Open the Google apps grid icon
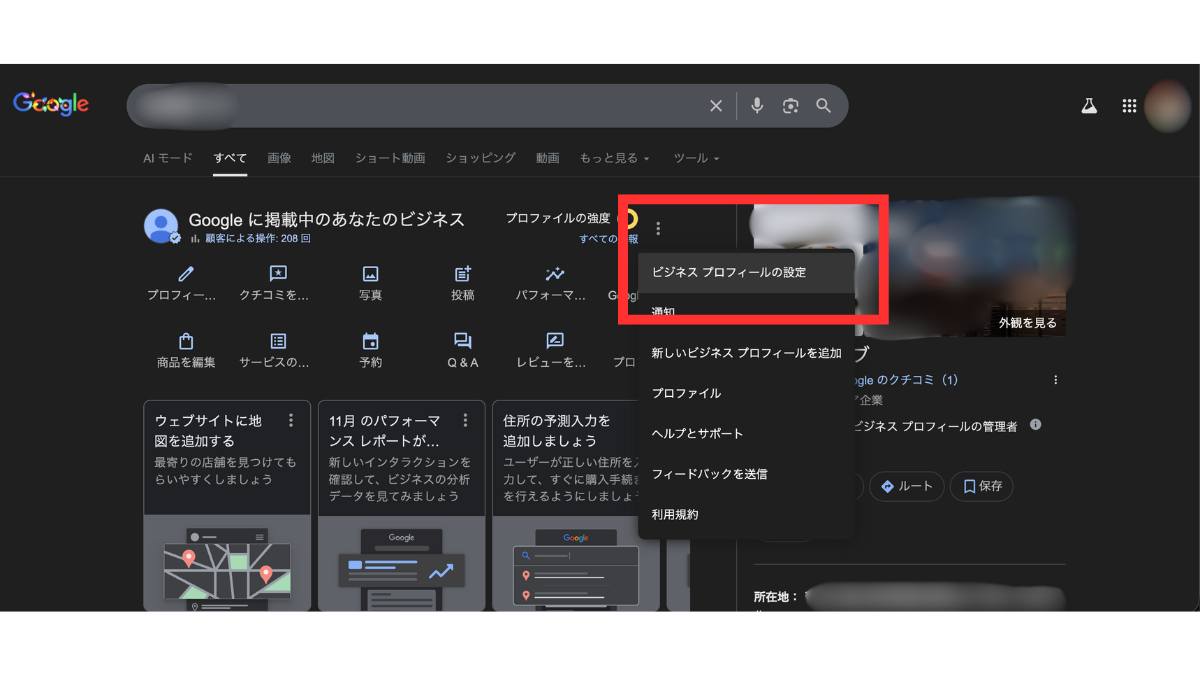 pos(1129,106)
